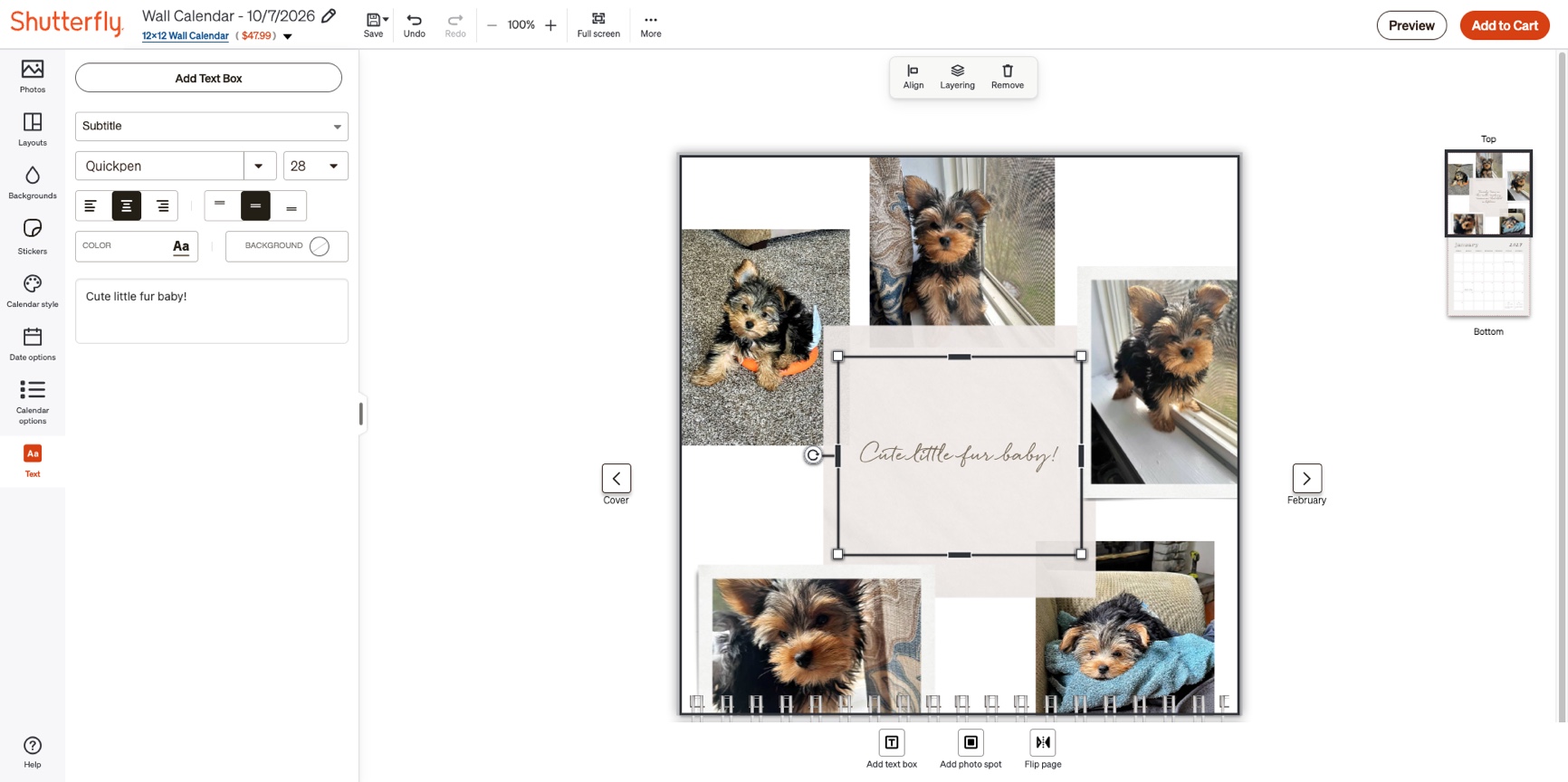The image size is (1568, 782).
Task: Open Date options panel
Action: coord(33,344)
